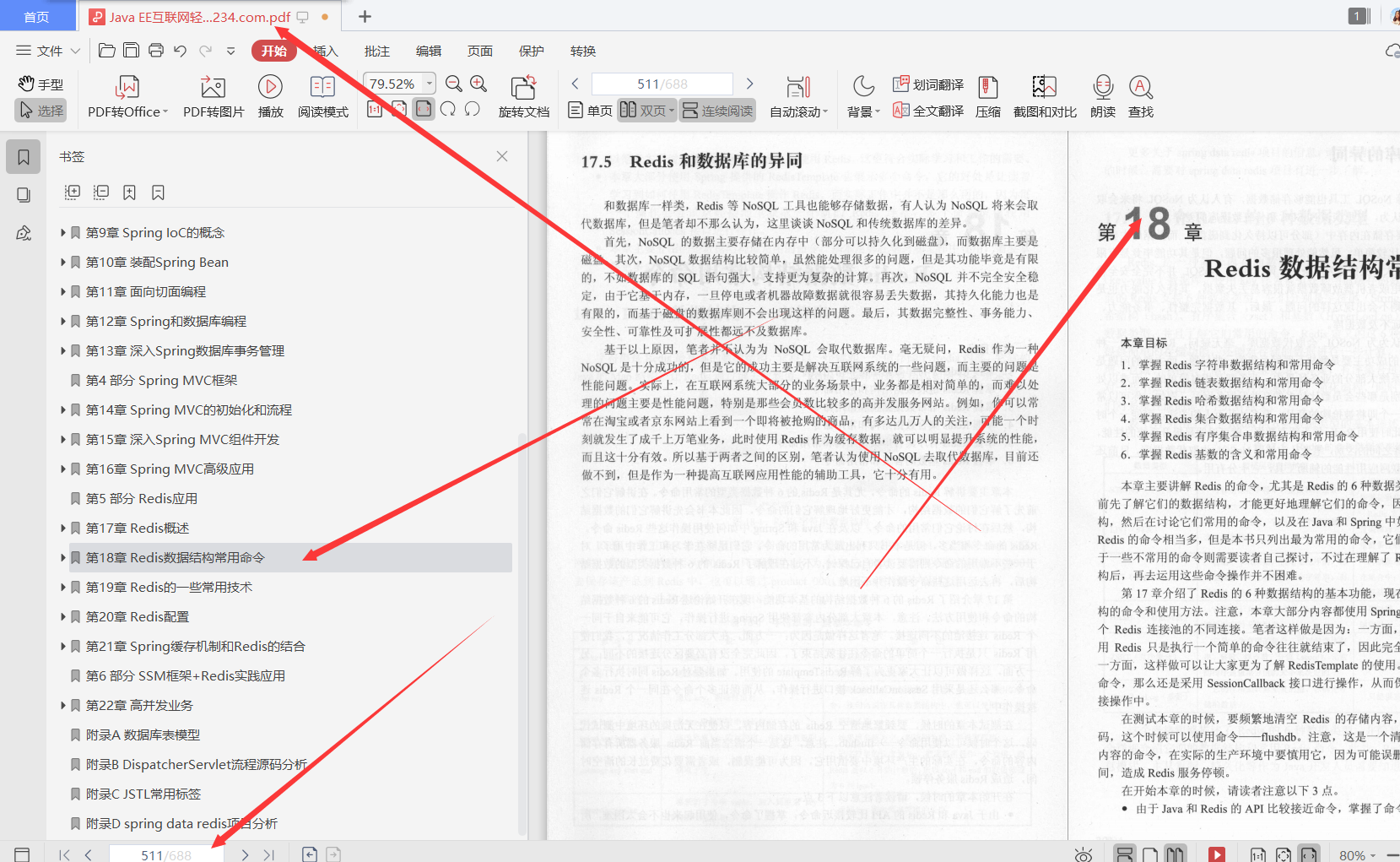
Task: Open PDF转图片 conversion
Action: pyautogui.click(x=214, y=98)
